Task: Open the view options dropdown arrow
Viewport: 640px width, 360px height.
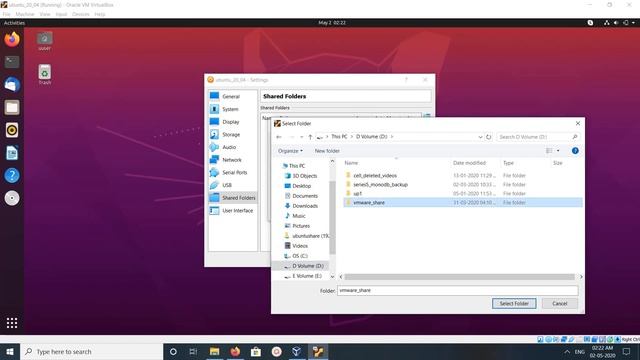Action: [x=558, y=151]
